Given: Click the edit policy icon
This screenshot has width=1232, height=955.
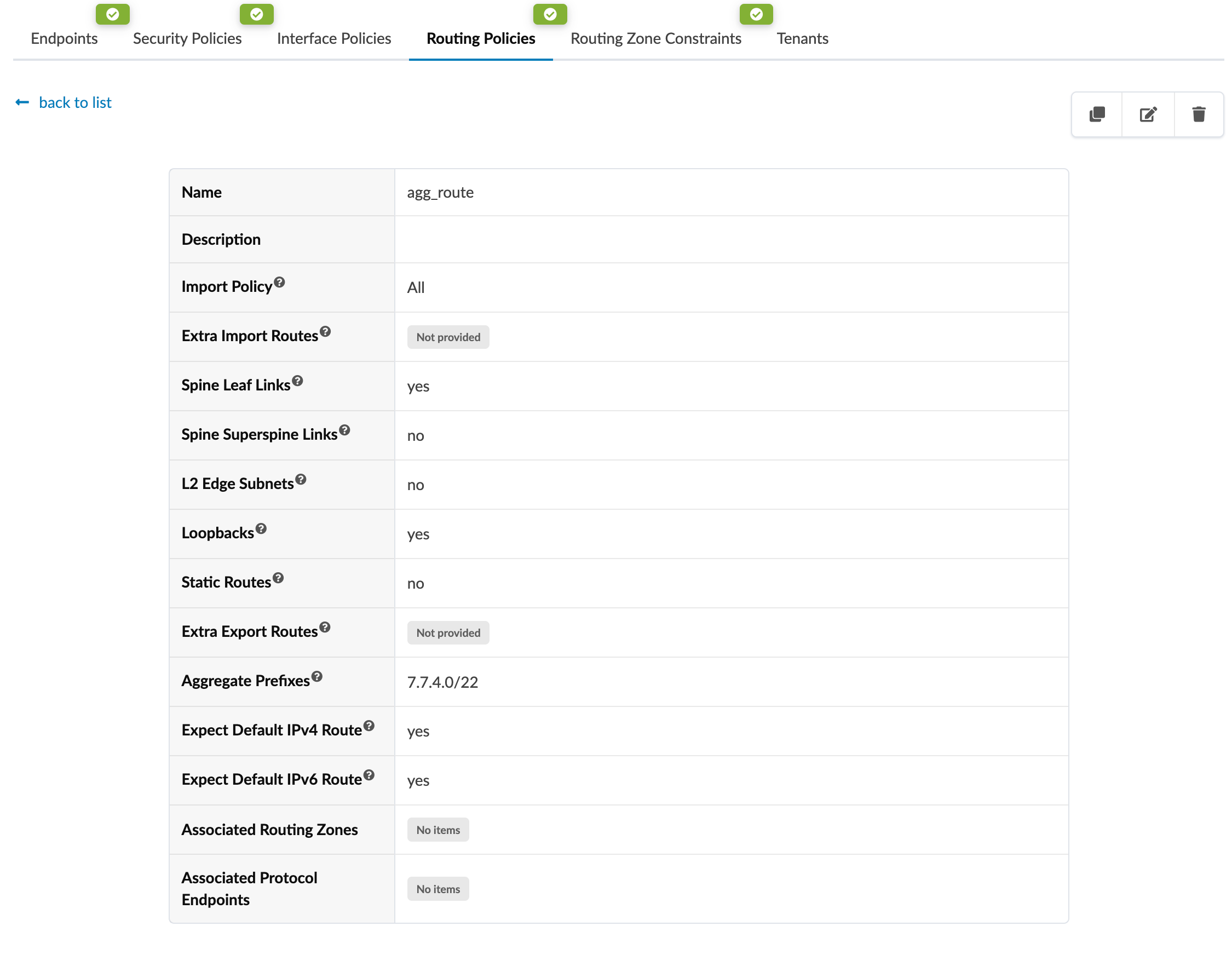Looking at the screenshot, I should tap(1147, 114).
